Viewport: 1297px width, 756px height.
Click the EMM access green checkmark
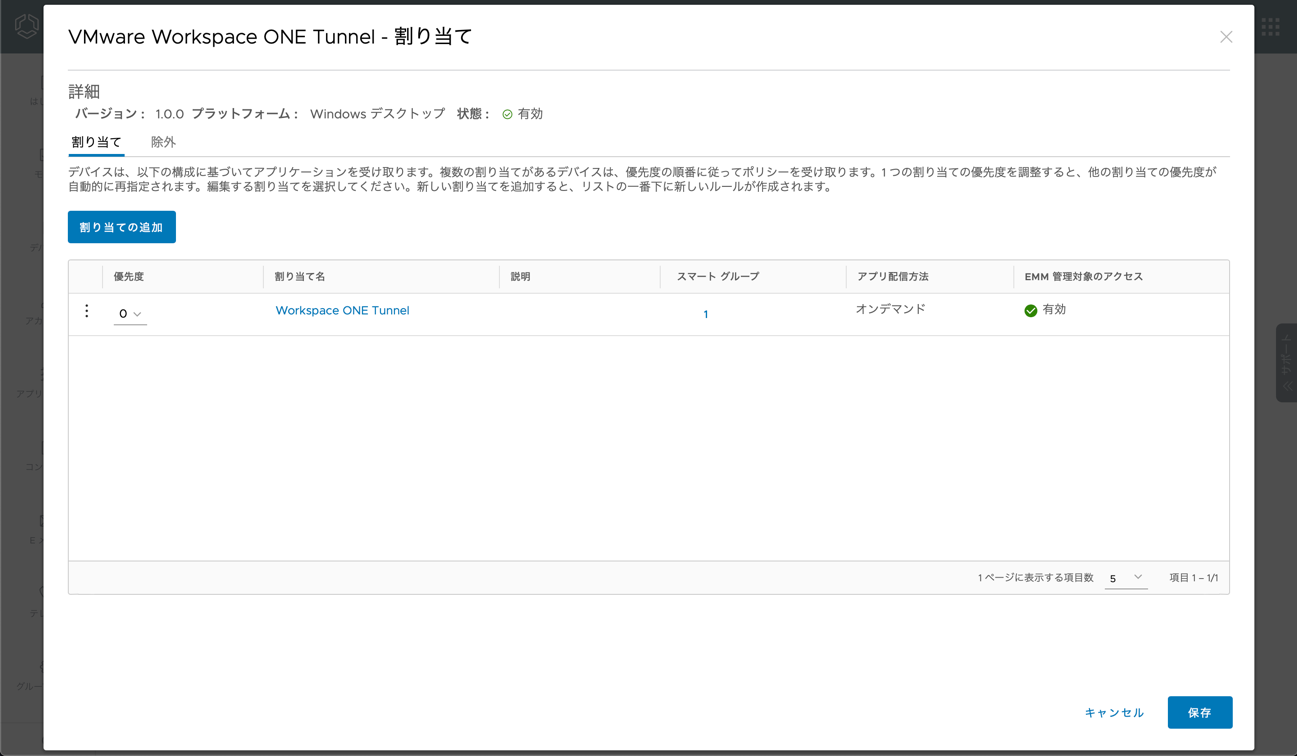click(x=1031, y=311)
